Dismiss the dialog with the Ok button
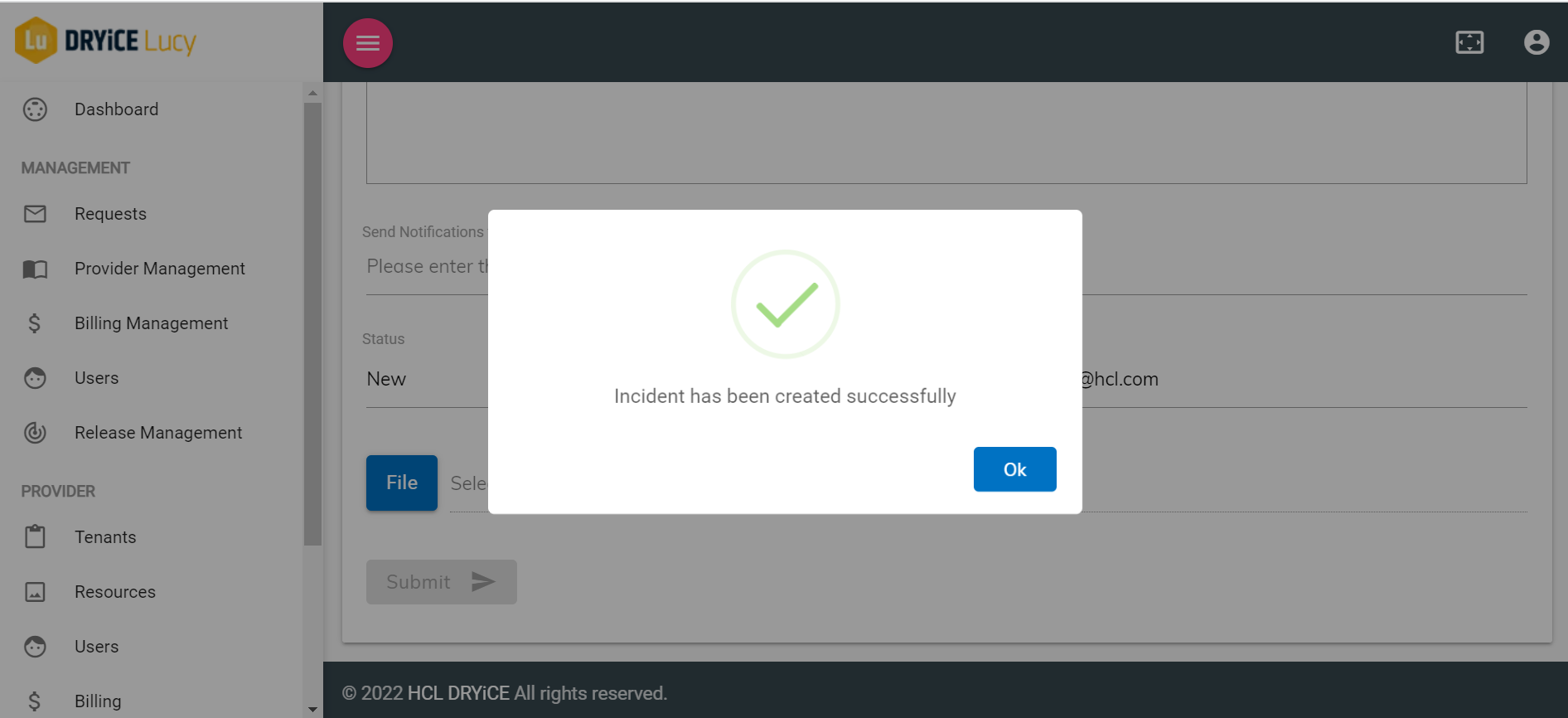1568x718 pixels. (1014, 468)
